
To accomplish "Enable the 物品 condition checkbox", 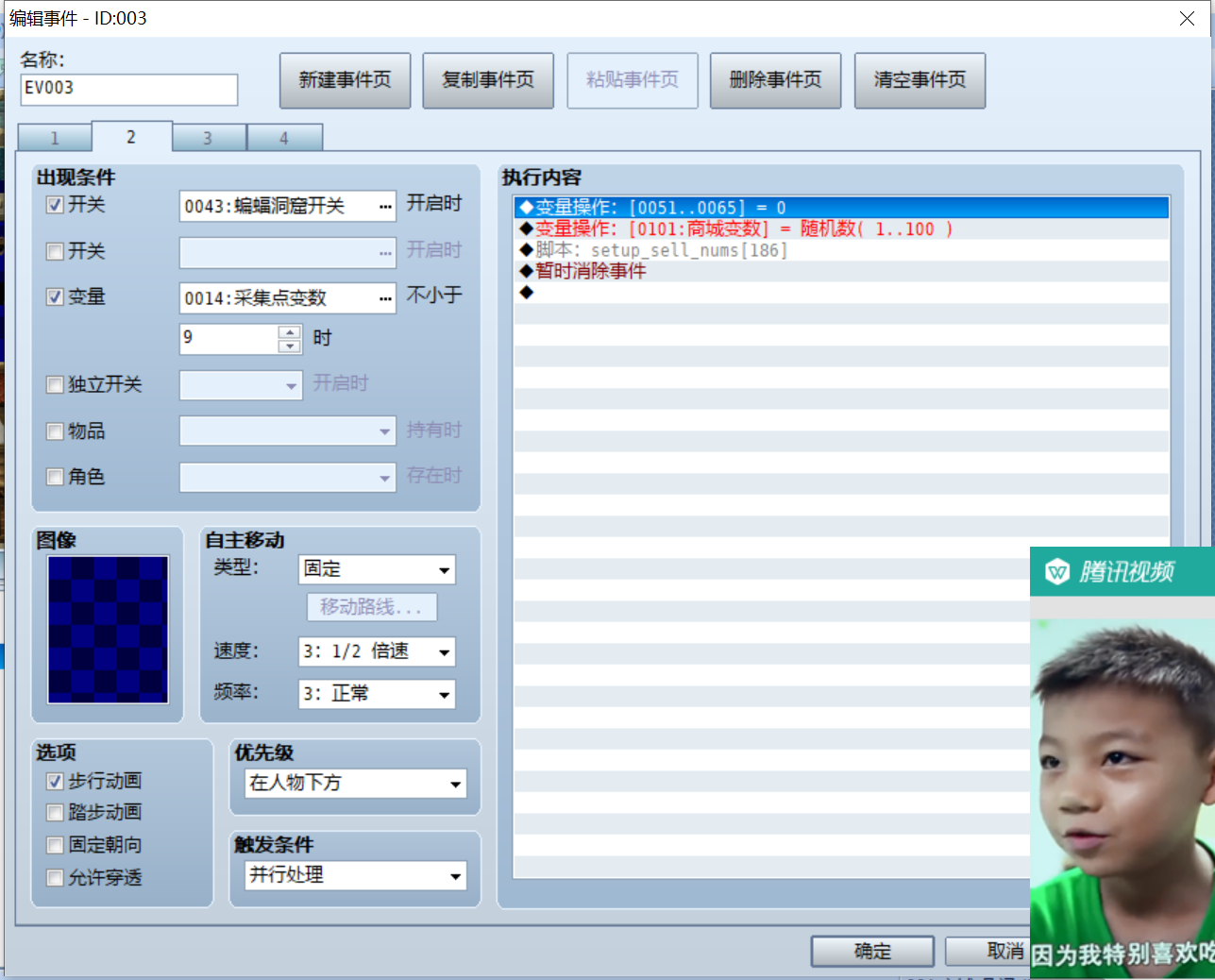I will [55, 431].
